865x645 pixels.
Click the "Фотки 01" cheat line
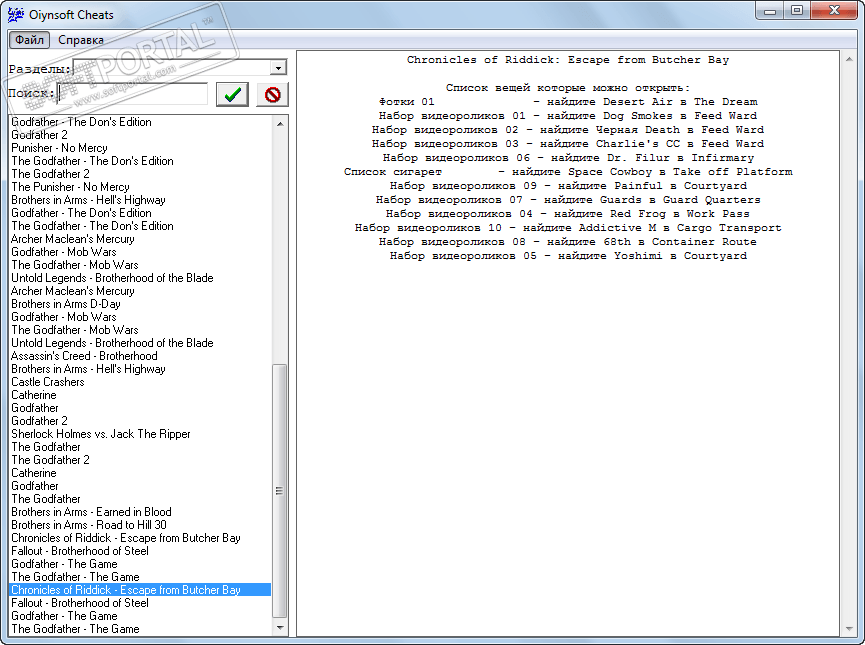[x=568, y=102]
